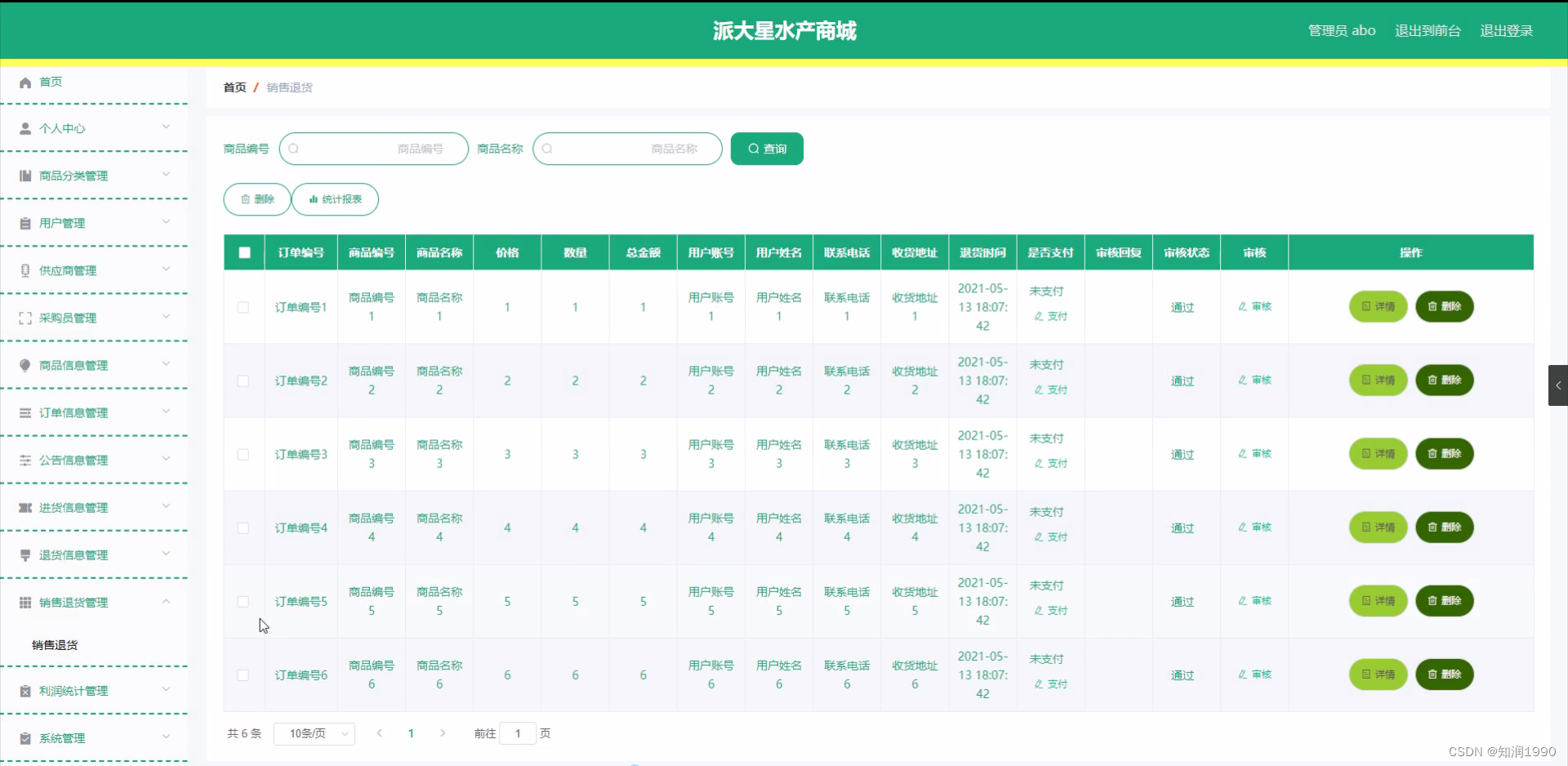Screen dimensions: 1568x766
Task: Open 详情 for 订单编号3
Action: (1378, 453)
